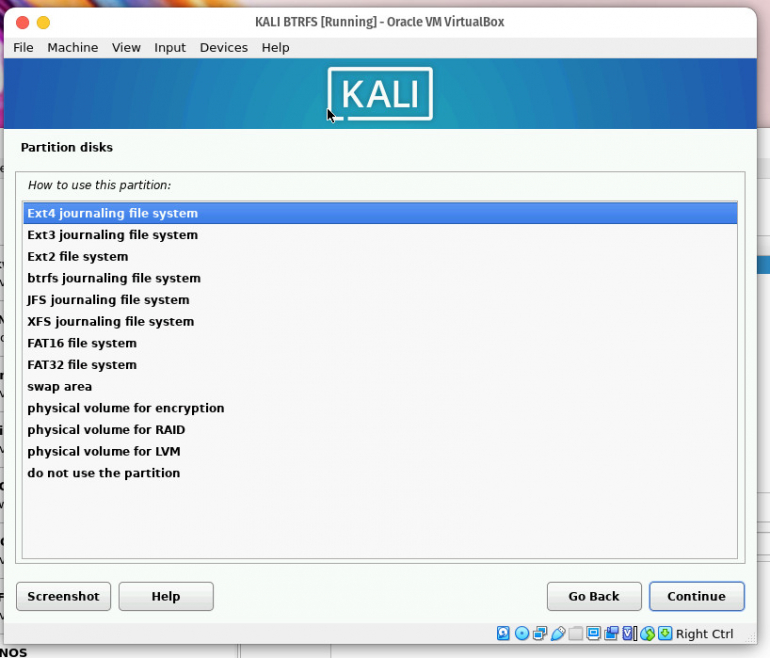770x658 pixels.
Task: Select Ext3 journaling file system
Action: pos(380,235)
